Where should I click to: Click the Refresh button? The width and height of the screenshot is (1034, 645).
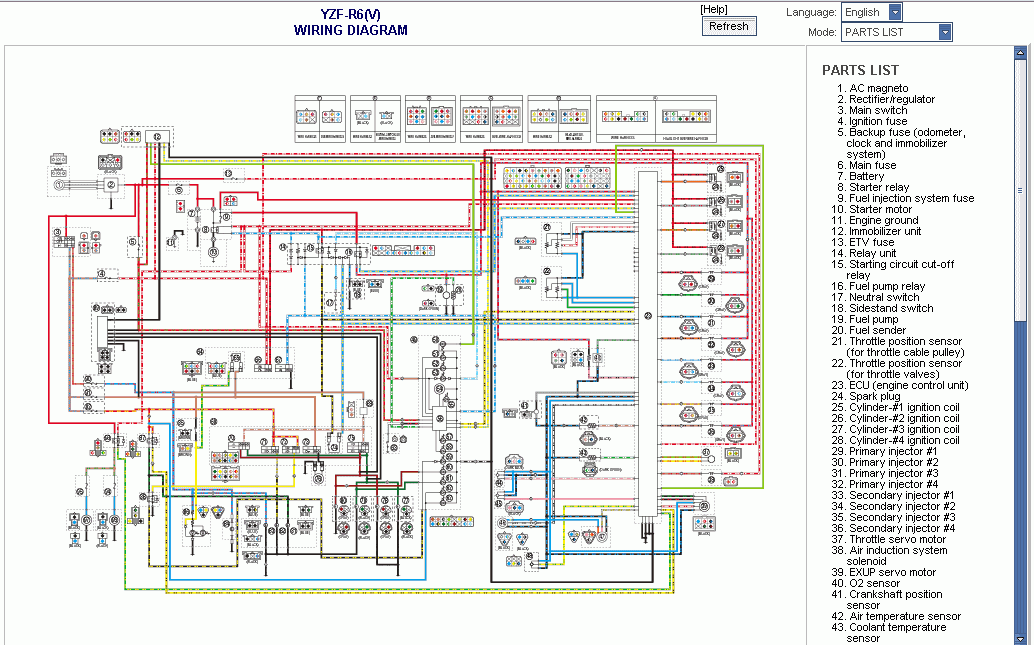tap(728, 26)
